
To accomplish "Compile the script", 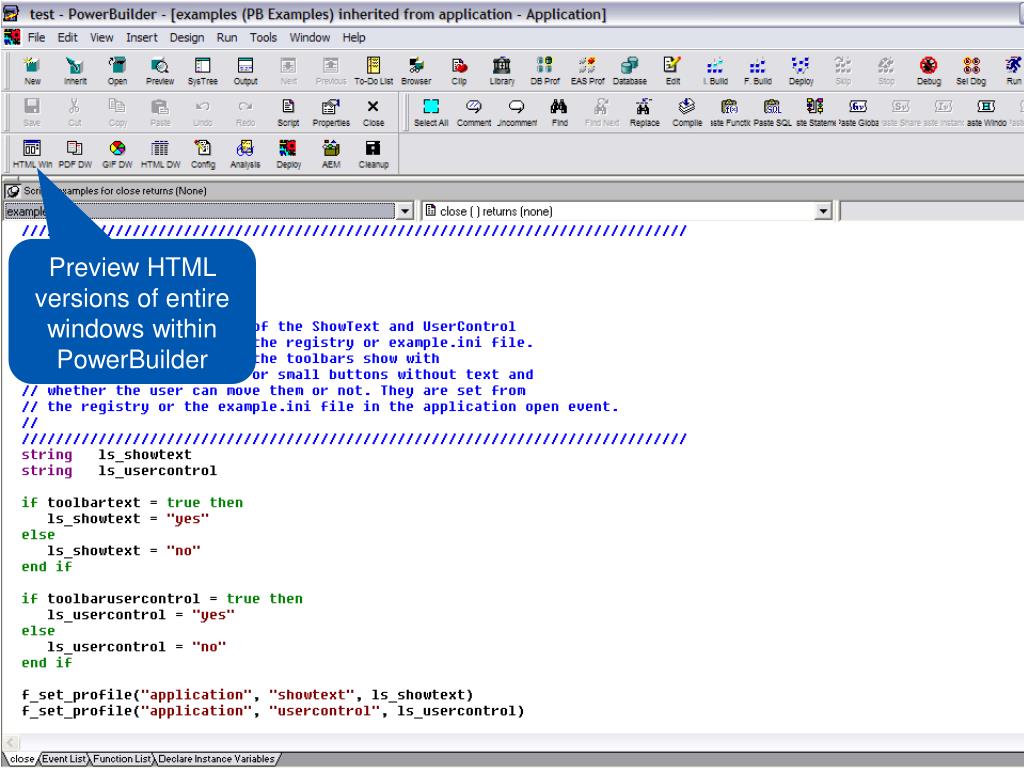I will 687,112.
